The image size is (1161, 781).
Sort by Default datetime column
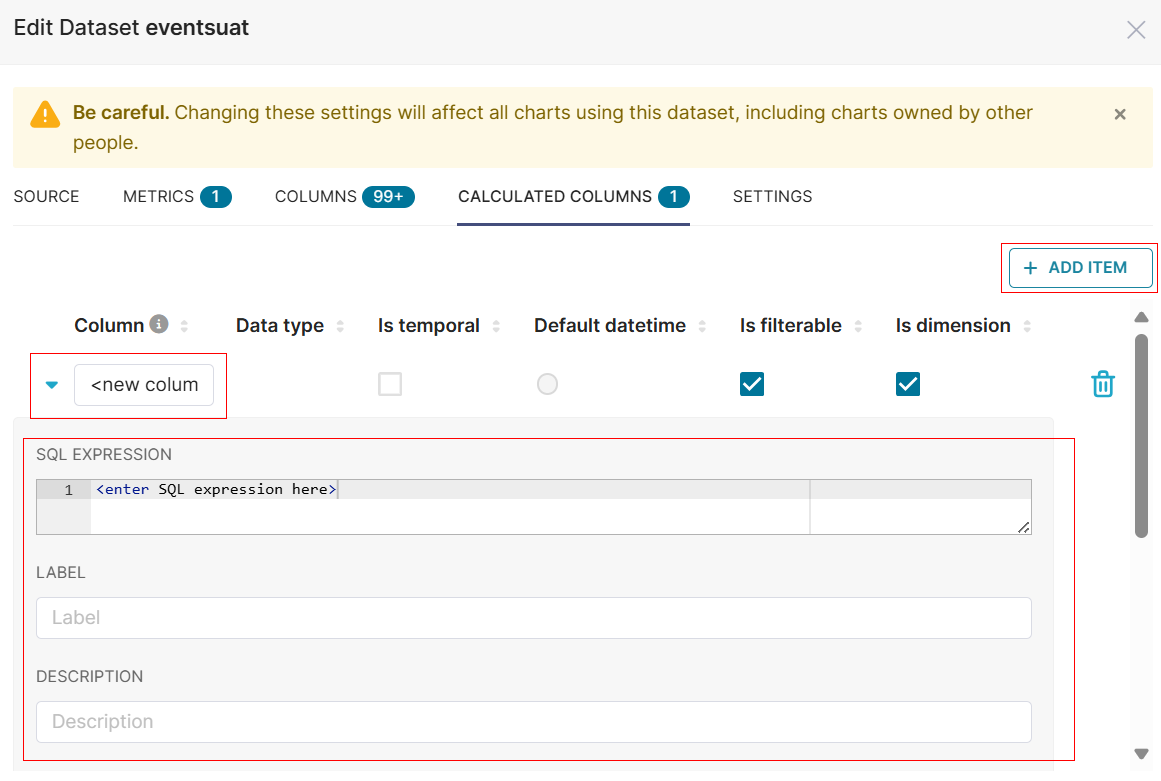(702, 326)
